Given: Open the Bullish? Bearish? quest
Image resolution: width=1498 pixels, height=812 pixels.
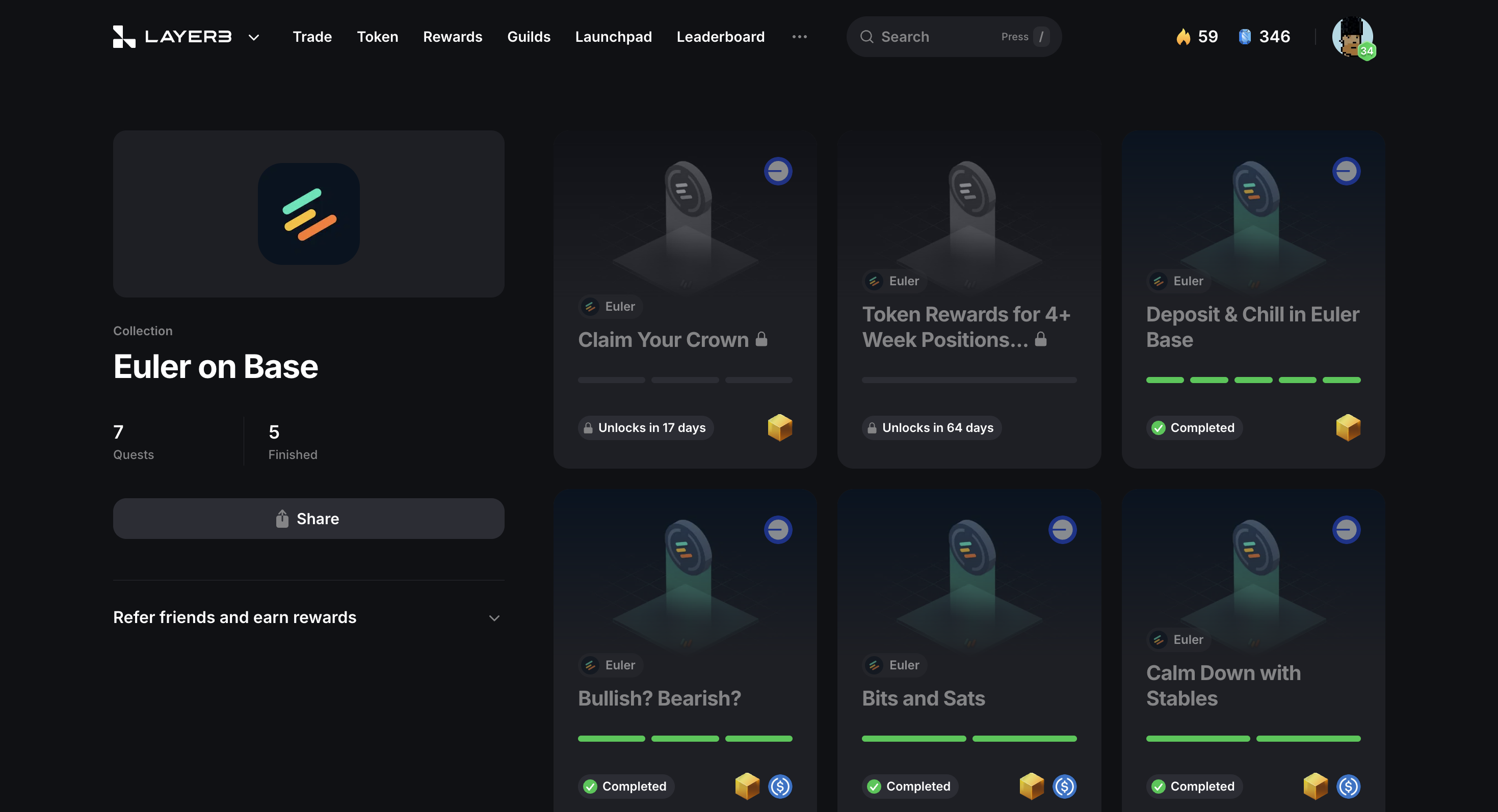Looking at the screenshot, I should tap(685, 651).
